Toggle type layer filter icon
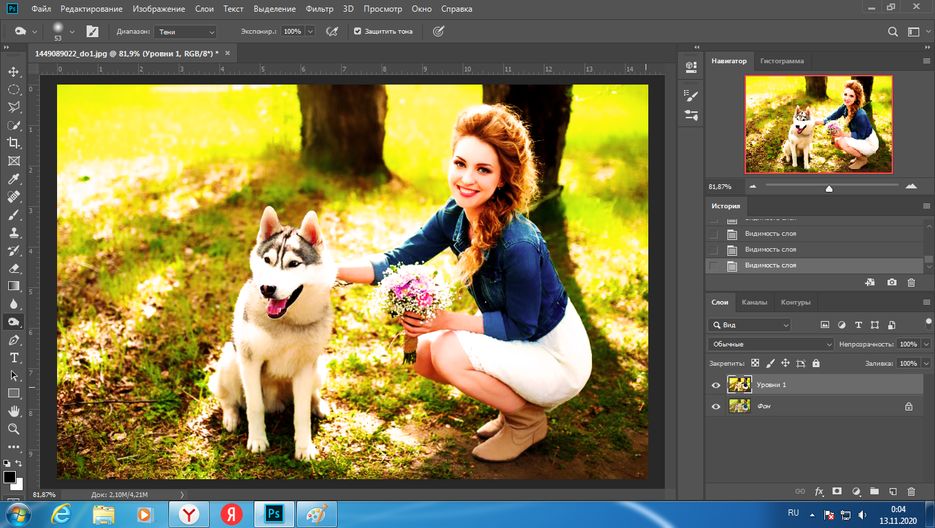 [858, 325]
